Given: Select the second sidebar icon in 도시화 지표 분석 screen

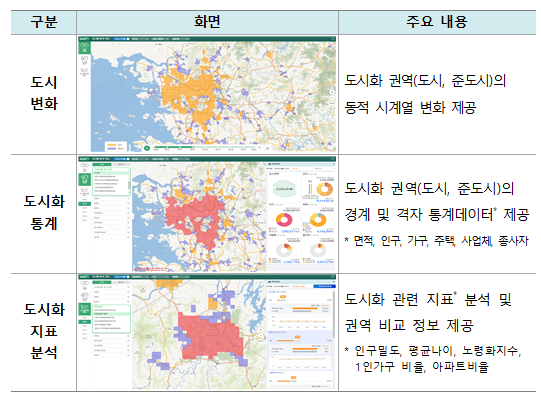Looking at the screenshot, I should click(x=85, y=296).
